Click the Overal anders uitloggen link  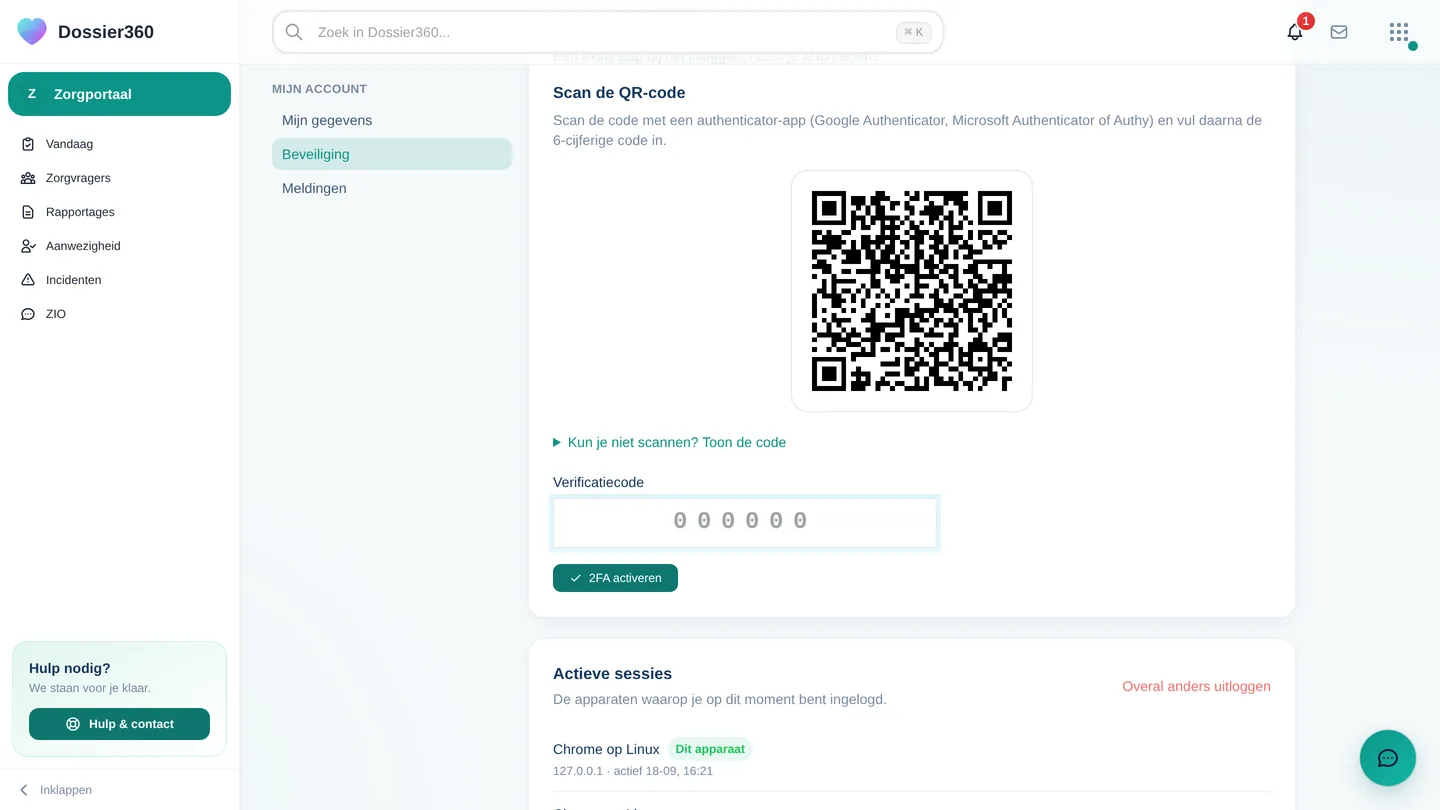1196,686
